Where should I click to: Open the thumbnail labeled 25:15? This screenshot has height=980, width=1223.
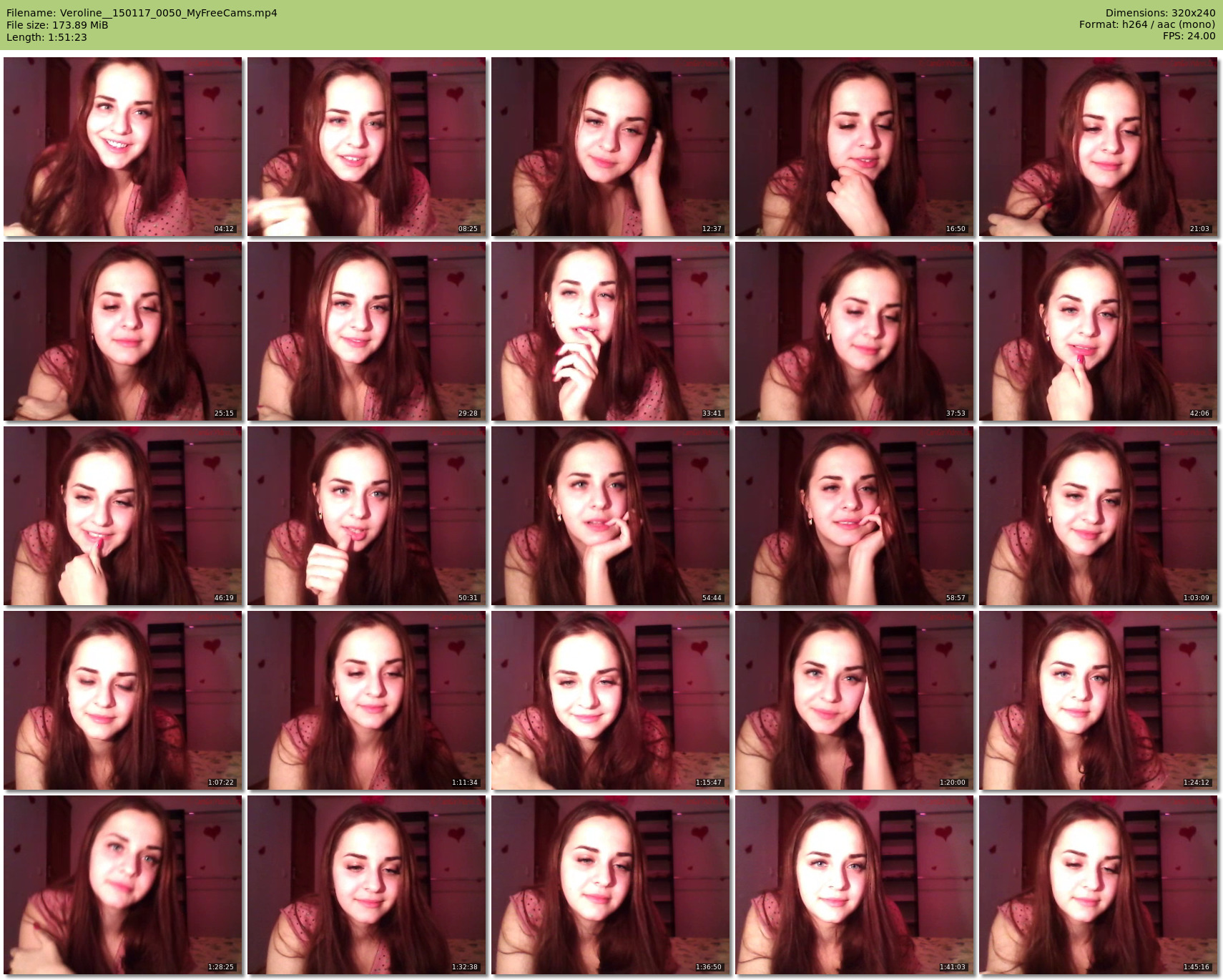(x=122, y=331)
